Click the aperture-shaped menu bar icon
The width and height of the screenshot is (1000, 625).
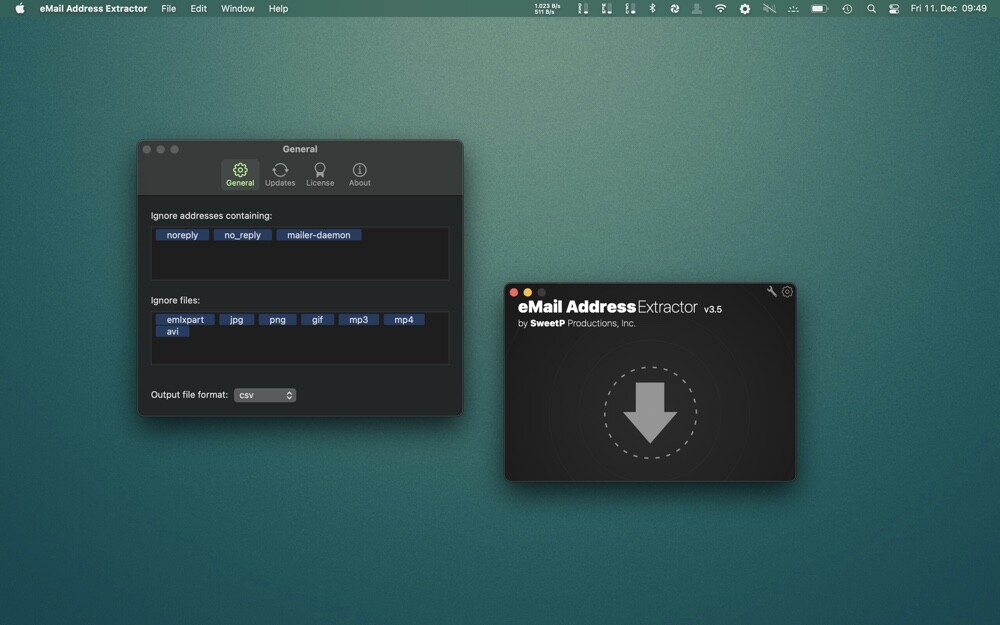pyautogui.click(x=675, y=8)
